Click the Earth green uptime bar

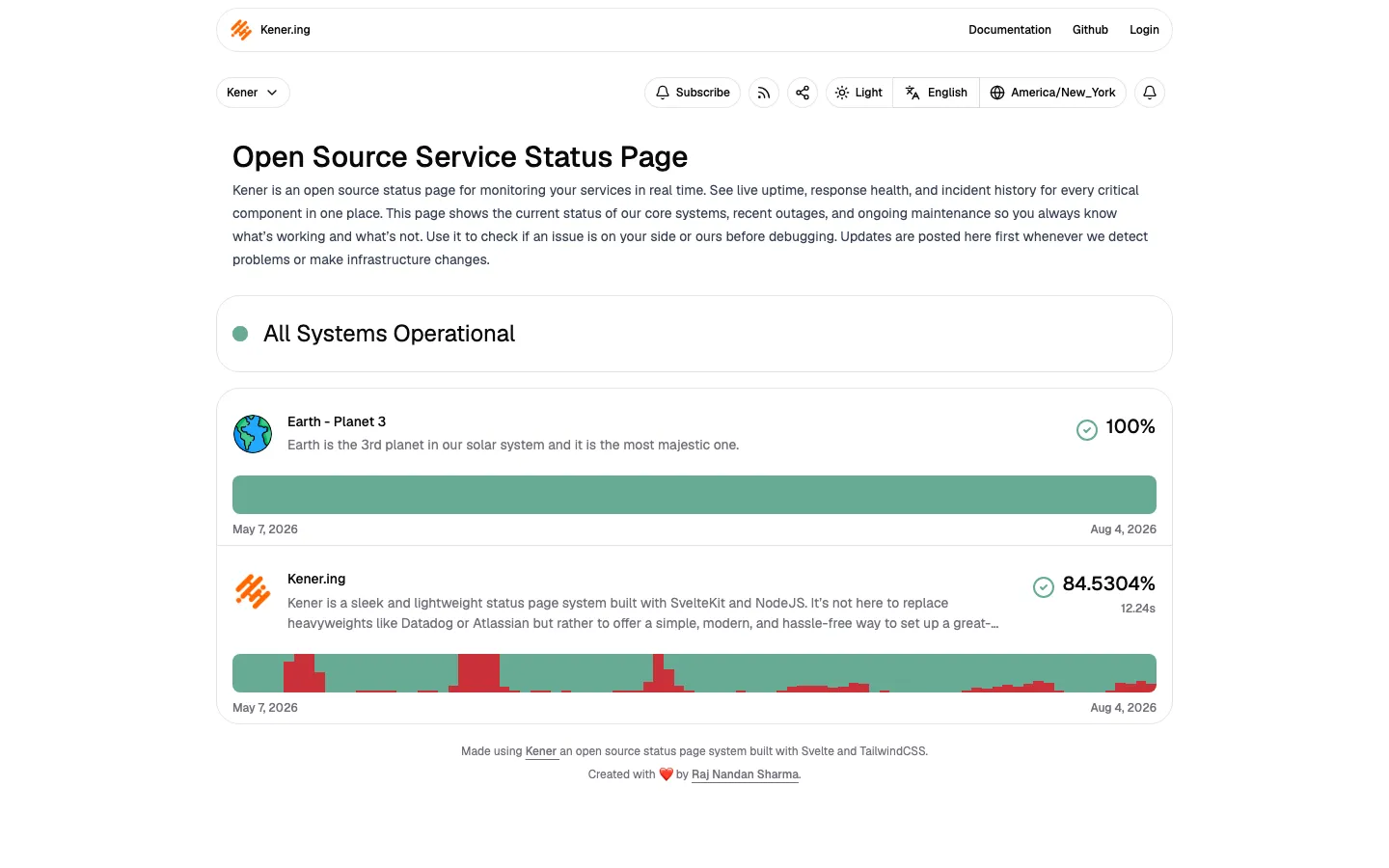point(694,495)
